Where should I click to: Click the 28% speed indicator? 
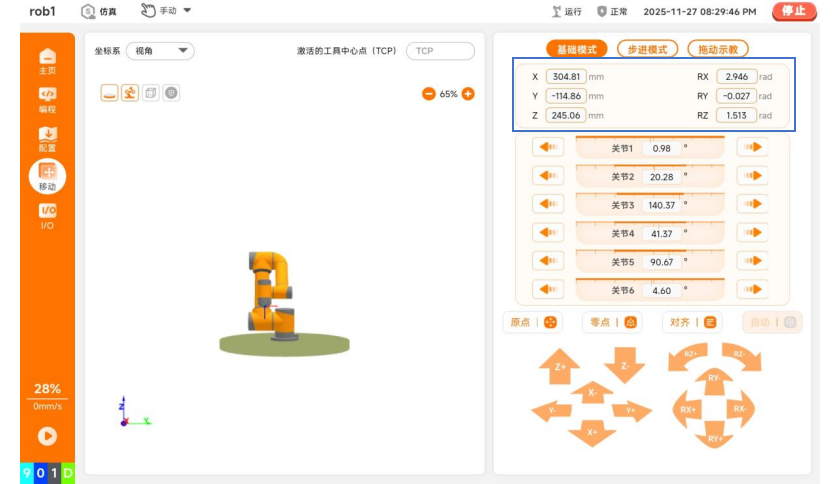[x=47, y=389]
